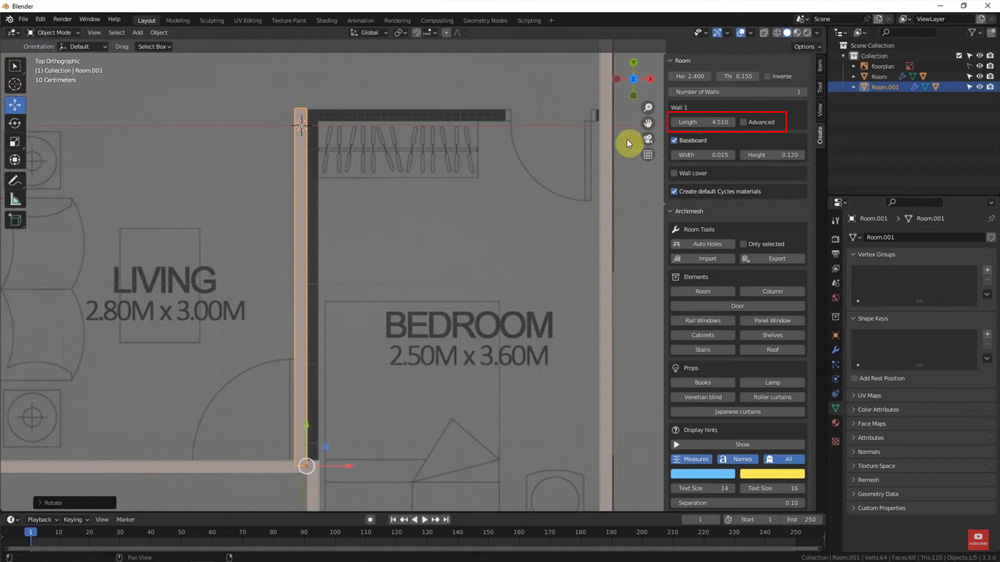Enable the Wall cover checkbox
The width and height of the screenshot is (1000, 562).
click(674, 174)
